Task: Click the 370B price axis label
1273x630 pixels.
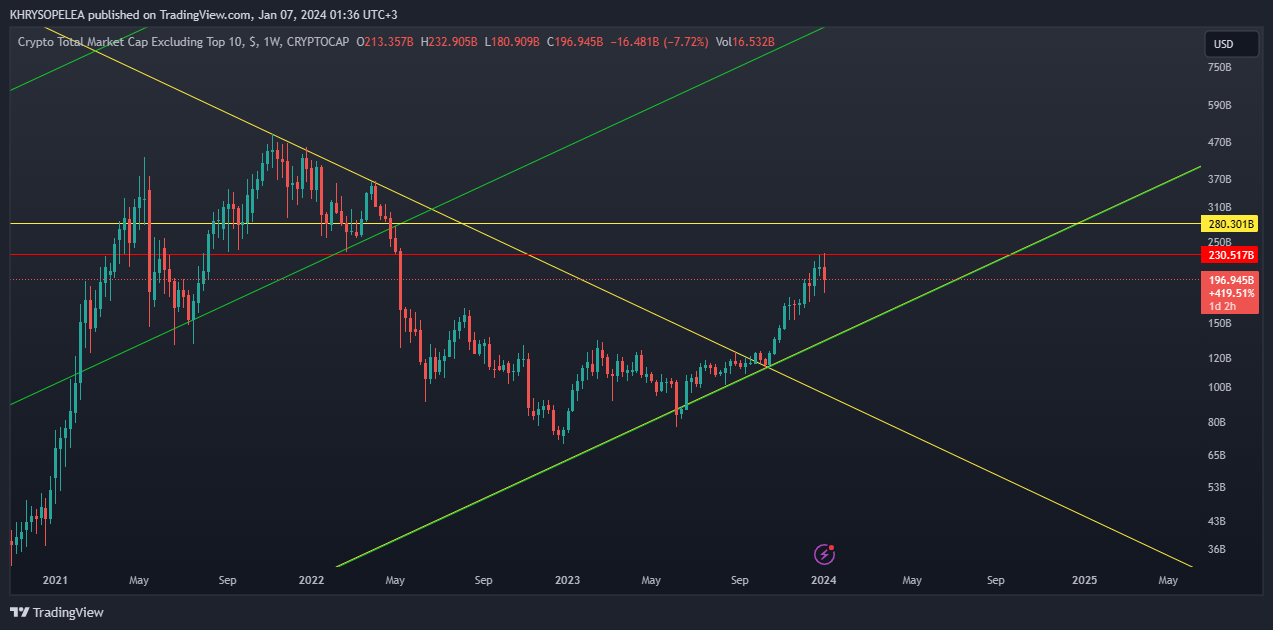Action: pyautogui.click(x=1219, y=180)
